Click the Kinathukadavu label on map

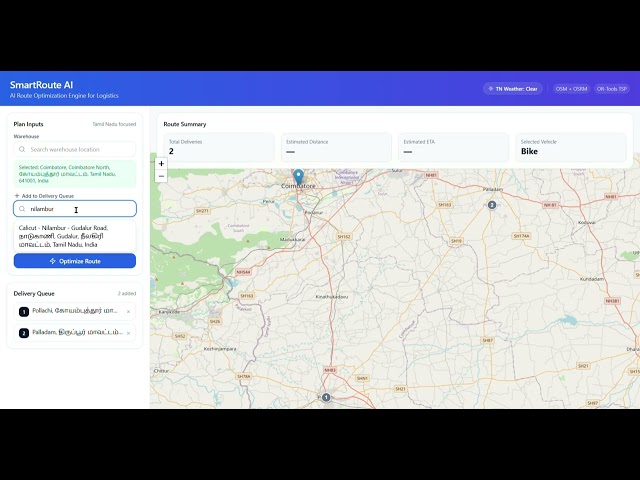click(332, 297)
